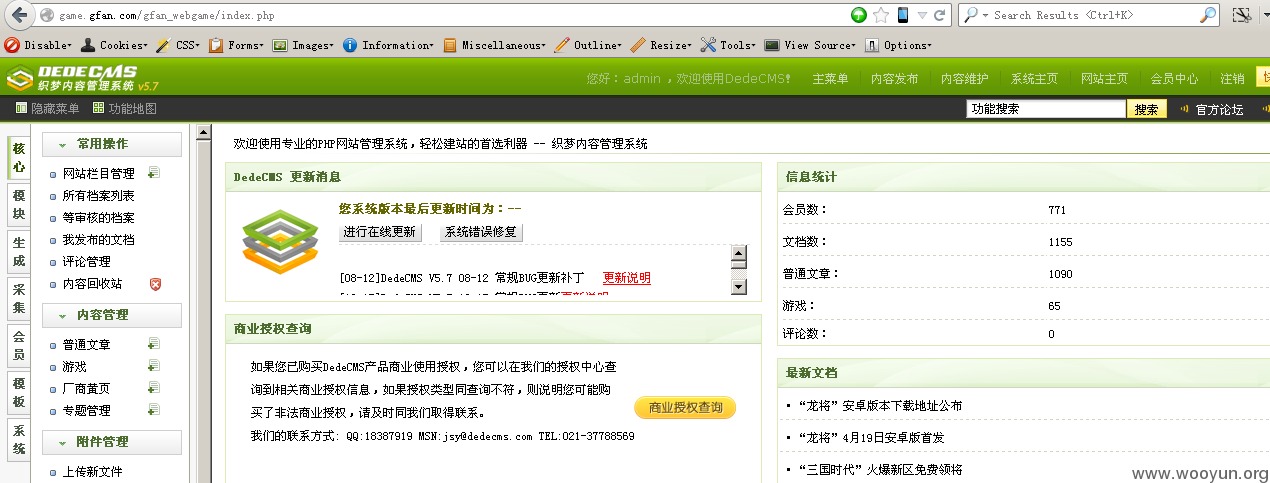This screenshot has height=483, width=1270.
Task: Open the Outline developer toolbar menu
Action: pos(588,45)
